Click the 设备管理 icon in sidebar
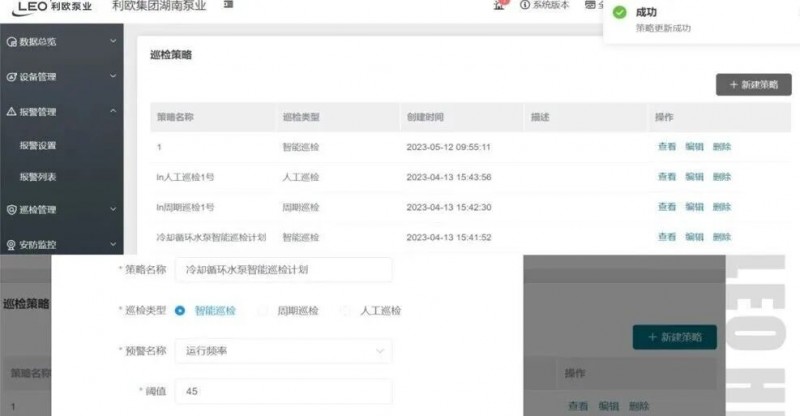 [x=11, y=76]
